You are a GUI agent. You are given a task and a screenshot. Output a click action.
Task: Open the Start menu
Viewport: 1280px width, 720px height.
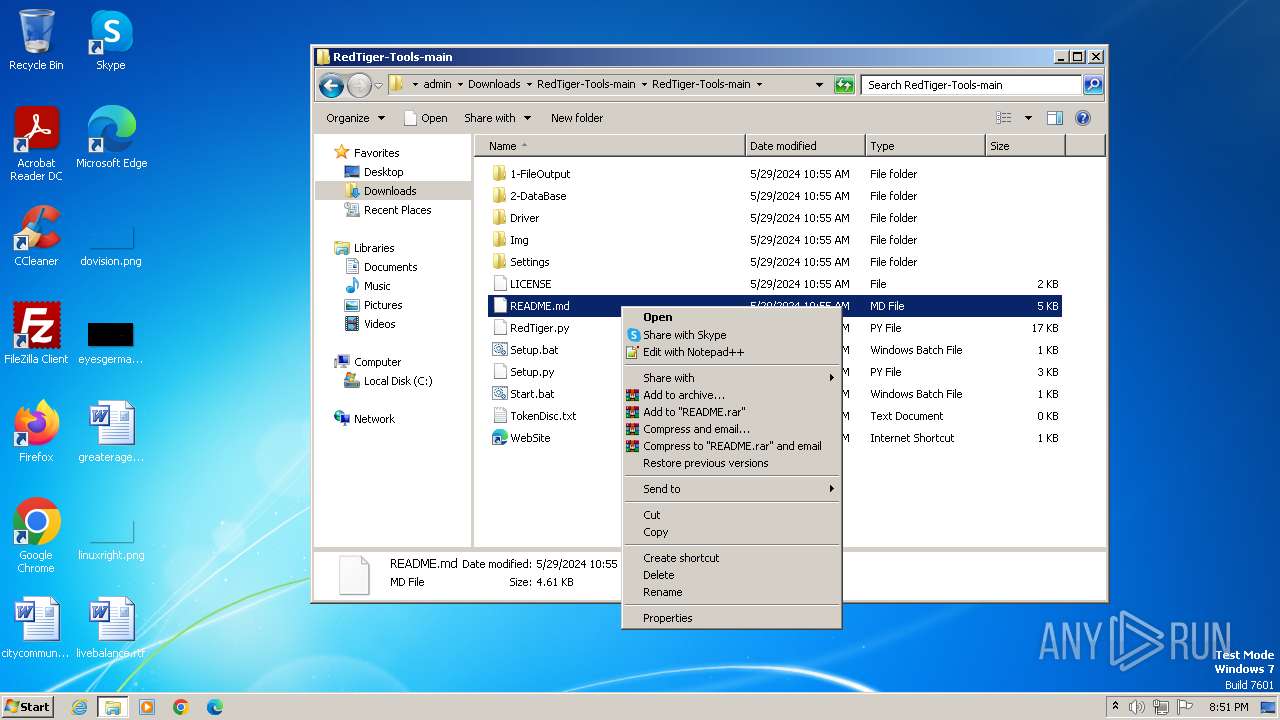coord(28,706)
